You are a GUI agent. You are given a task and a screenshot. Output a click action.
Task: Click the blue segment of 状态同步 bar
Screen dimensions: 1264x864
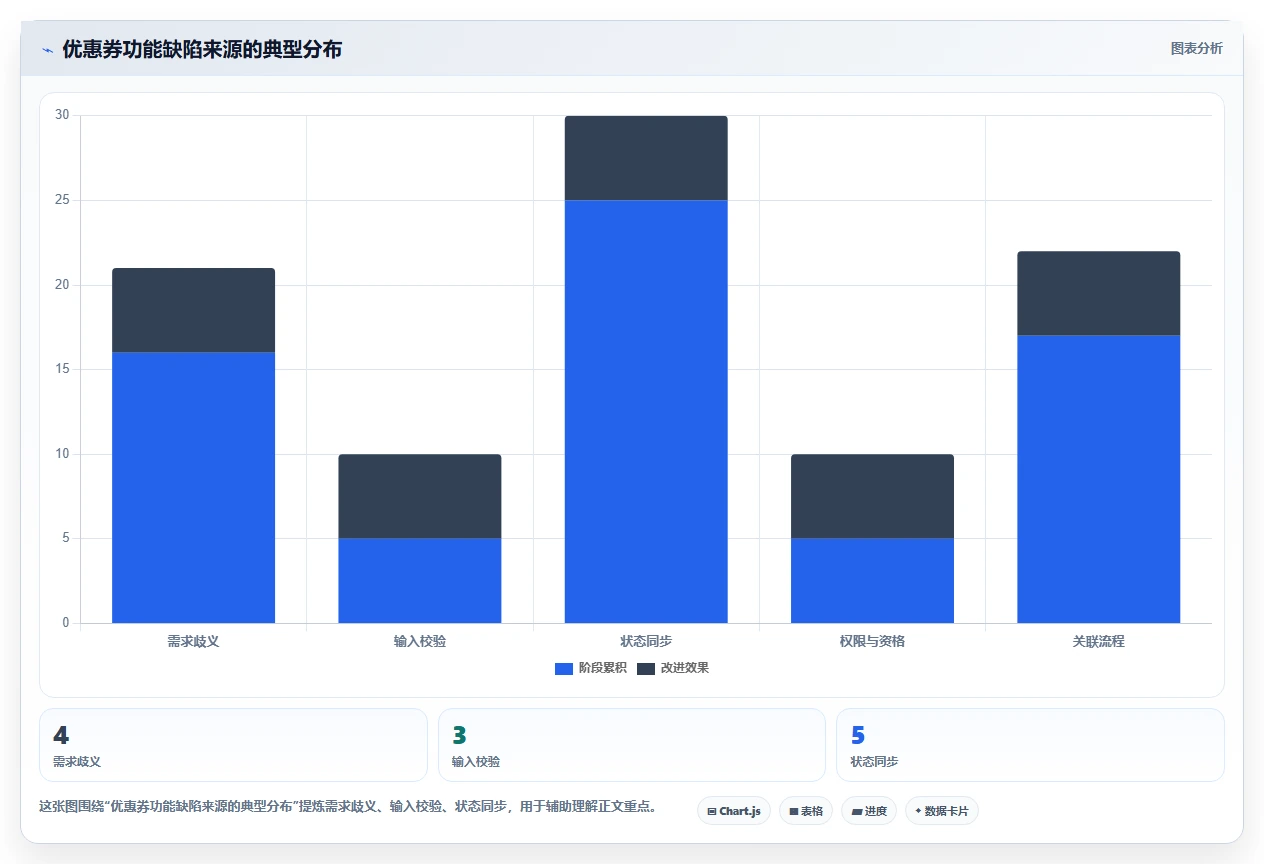tap(646, 412)
